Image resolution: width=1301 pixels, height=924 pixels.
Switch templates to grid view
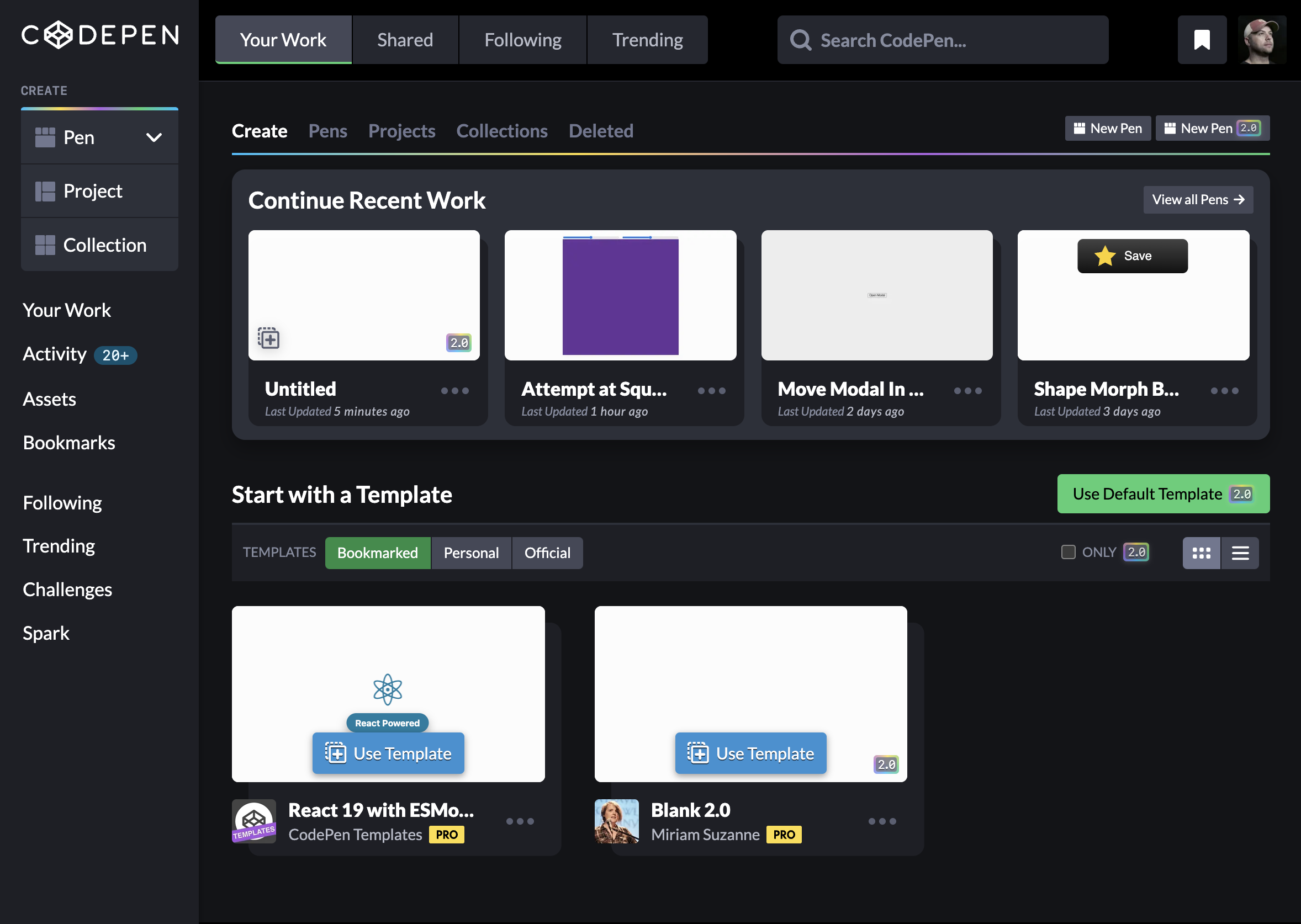coord(1201,553)
